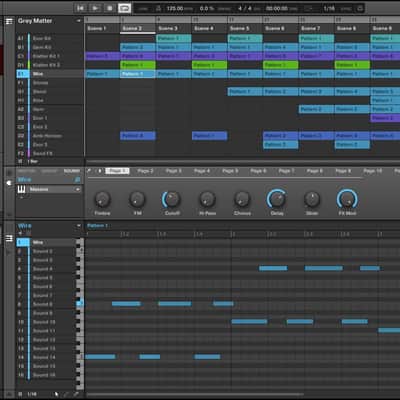Screen dimensions: 400x400
Task: Switch to the MASTER tab
Action: 27,171
